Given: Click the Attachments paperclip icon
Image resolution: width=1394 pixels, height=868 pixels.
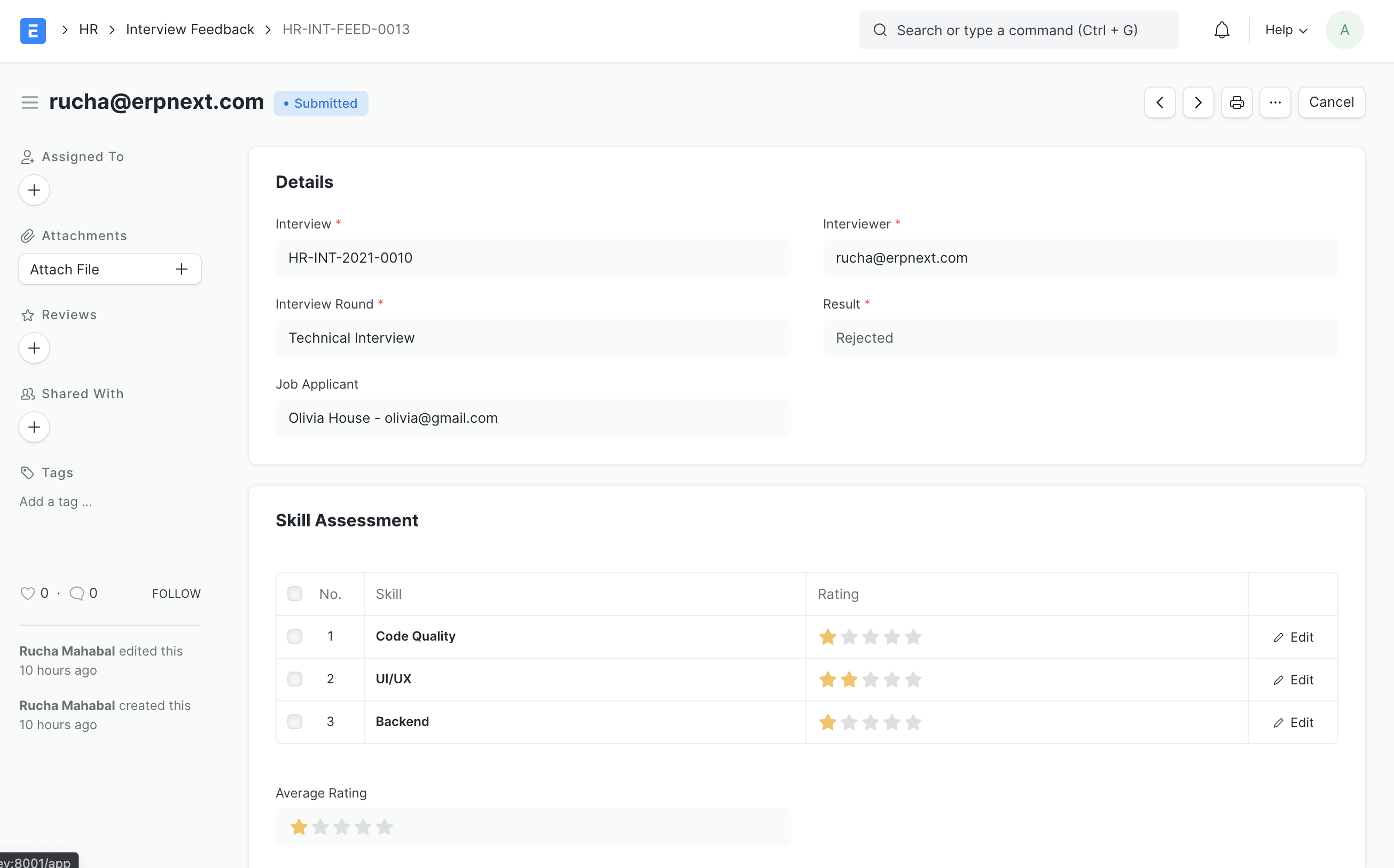Looking at the screenshot, I should tap(28, 236).
